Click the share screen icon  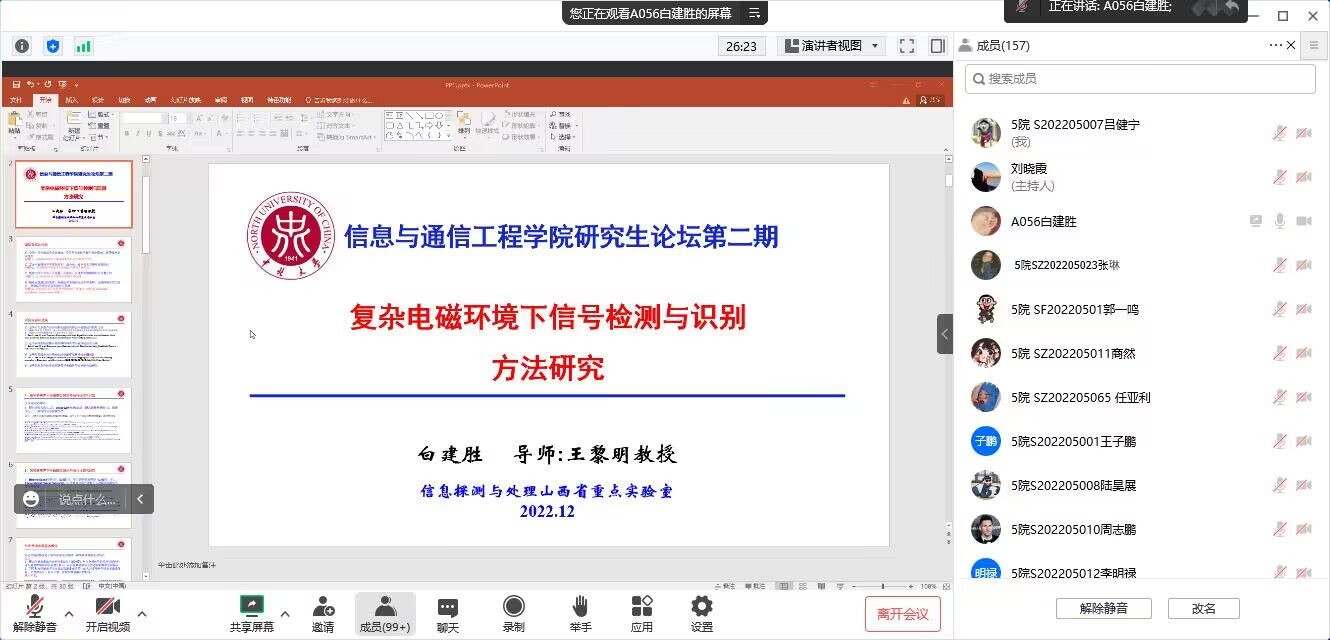(x=252, y=607)
